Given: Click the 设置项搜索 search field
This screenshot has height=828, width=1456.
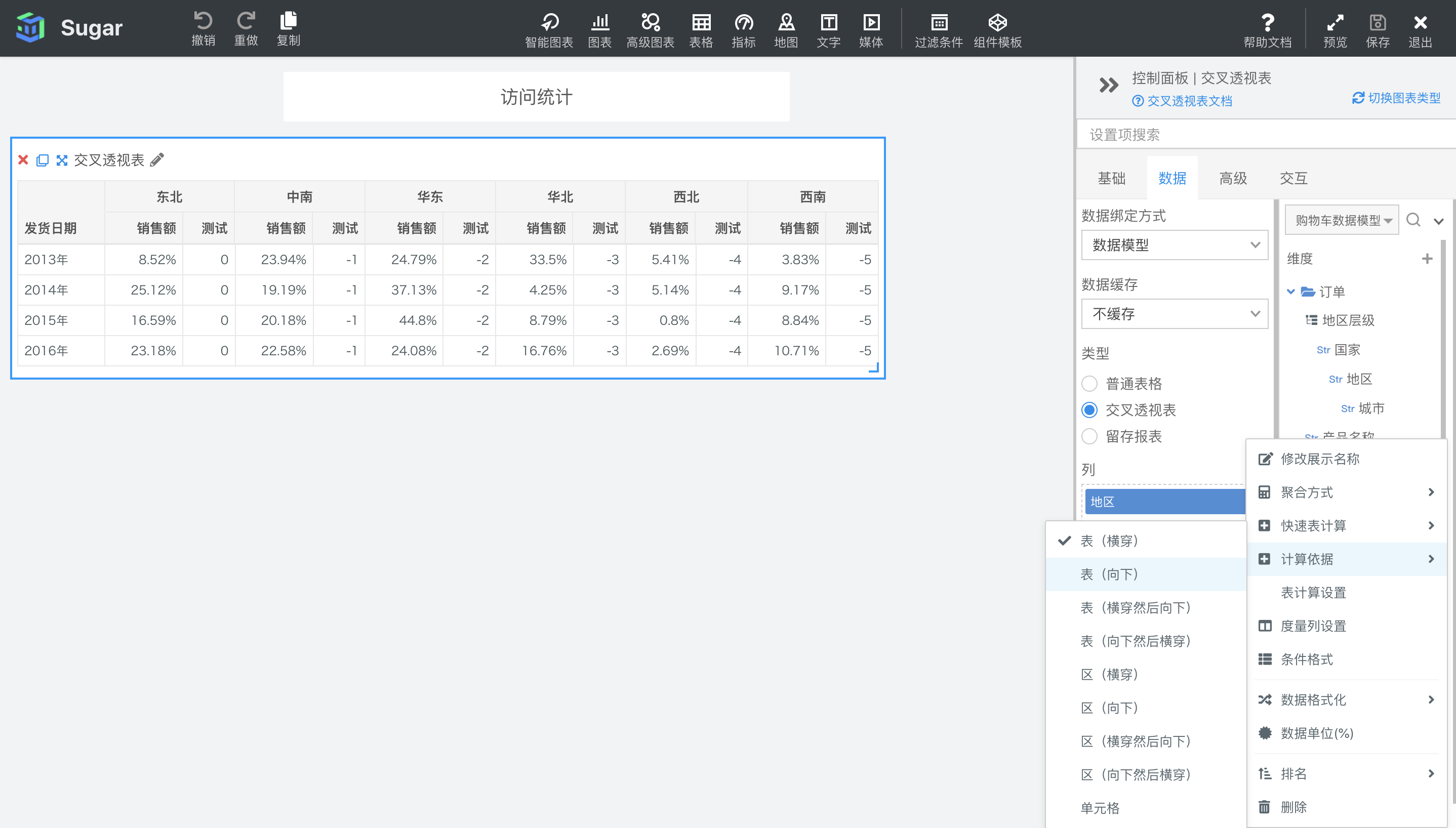Looking at the screenshot, I should coord(1267,135).
